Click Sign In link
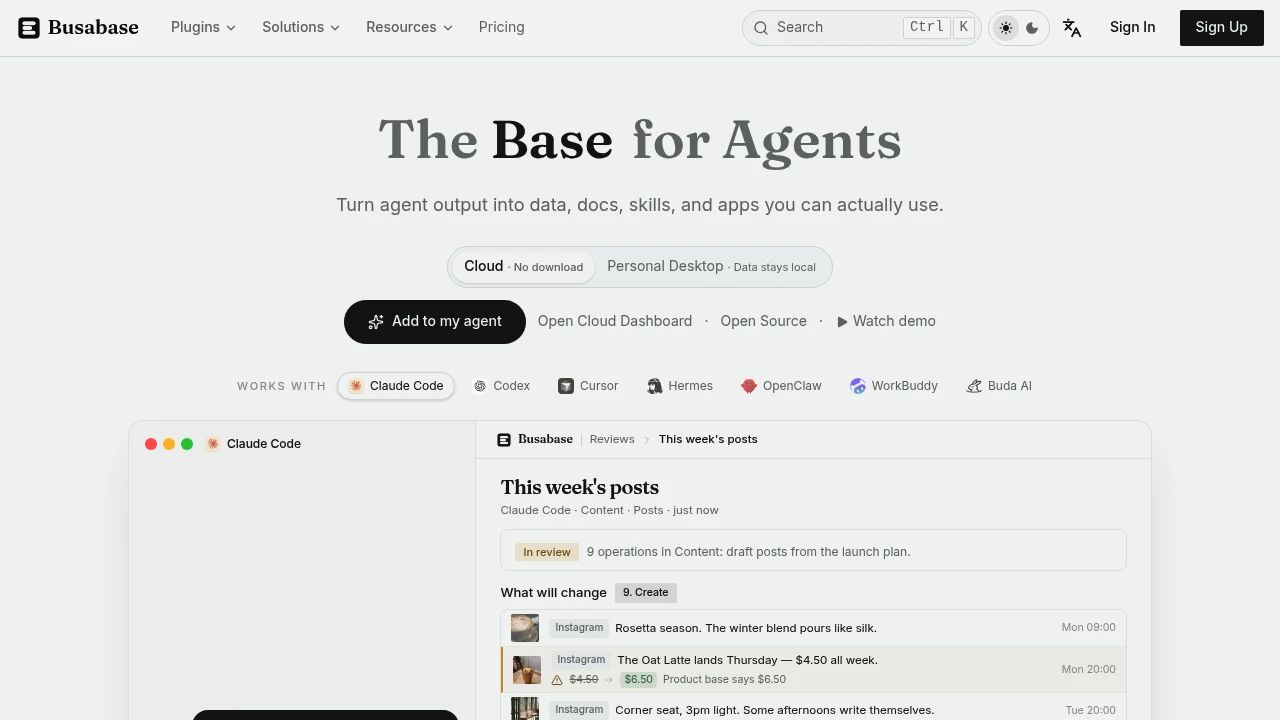 (x=1132, y=27)
